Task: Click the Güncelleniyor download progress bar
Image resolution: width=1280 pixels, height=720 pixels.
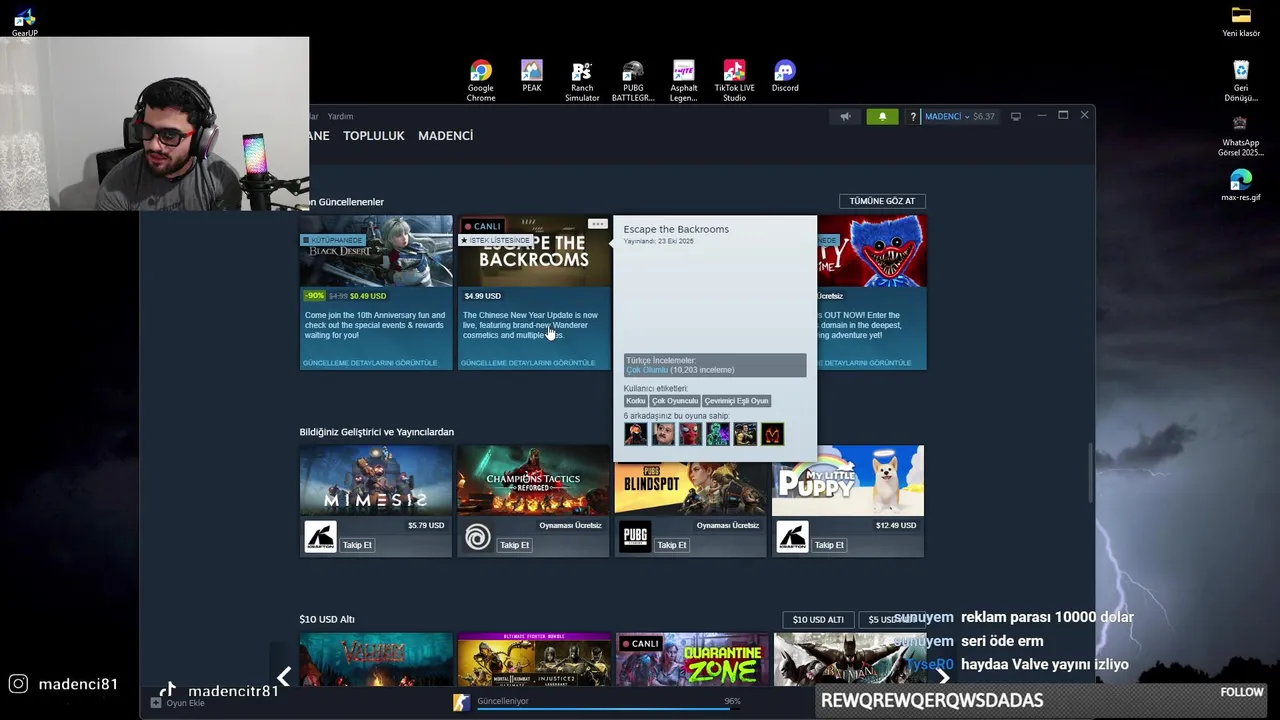Action: (x=608, y=709)
